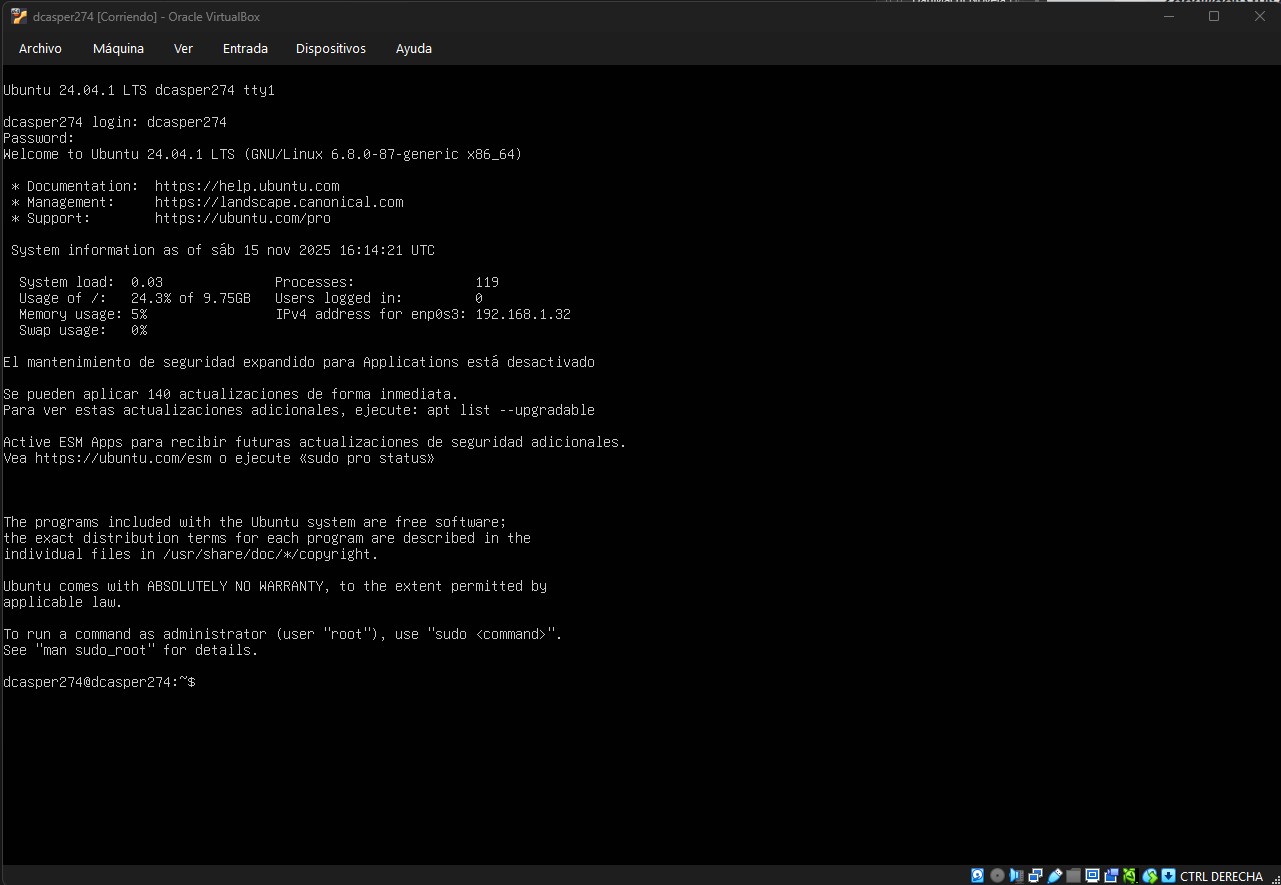The image size is (1281, 885).
Task: Expand the Ver menu
Action: coord(183,48)
